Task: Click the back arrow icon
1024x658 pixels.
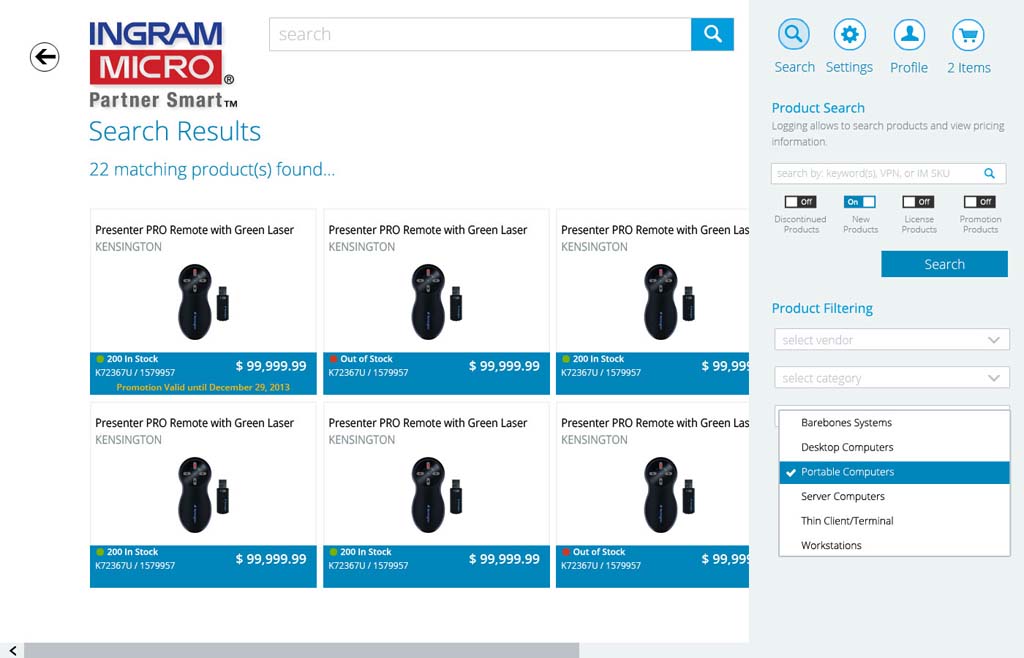Action: coord(44,57)
